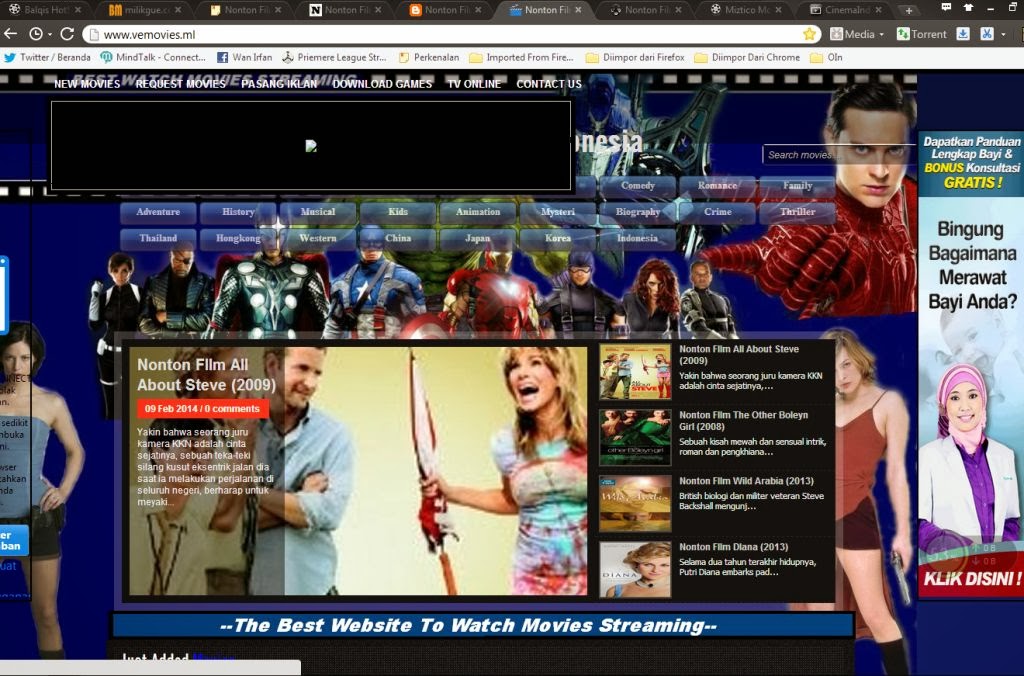Click KLIK DISINI on the baby ad
The height and width of the screenshot is (676, 1024).
971,579
